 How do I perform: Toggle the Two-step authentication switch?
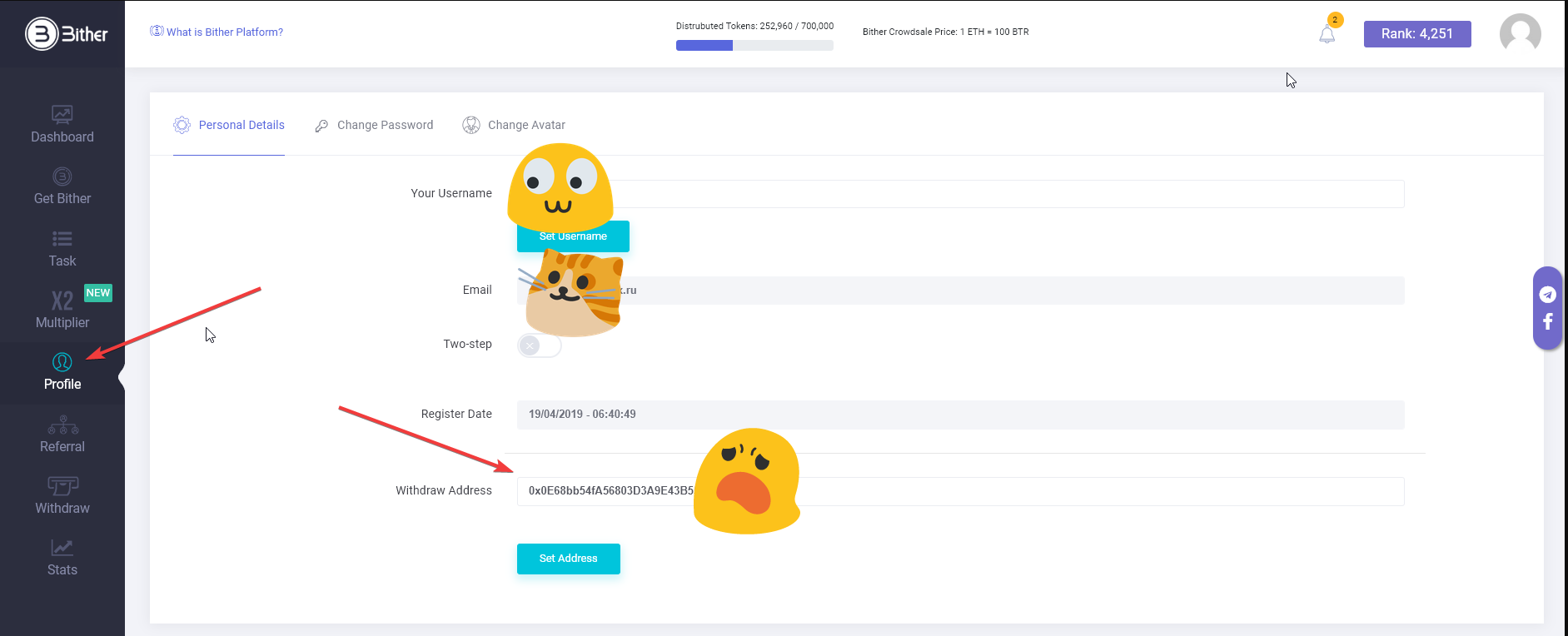pyautogui.click(x=539, y=345)
